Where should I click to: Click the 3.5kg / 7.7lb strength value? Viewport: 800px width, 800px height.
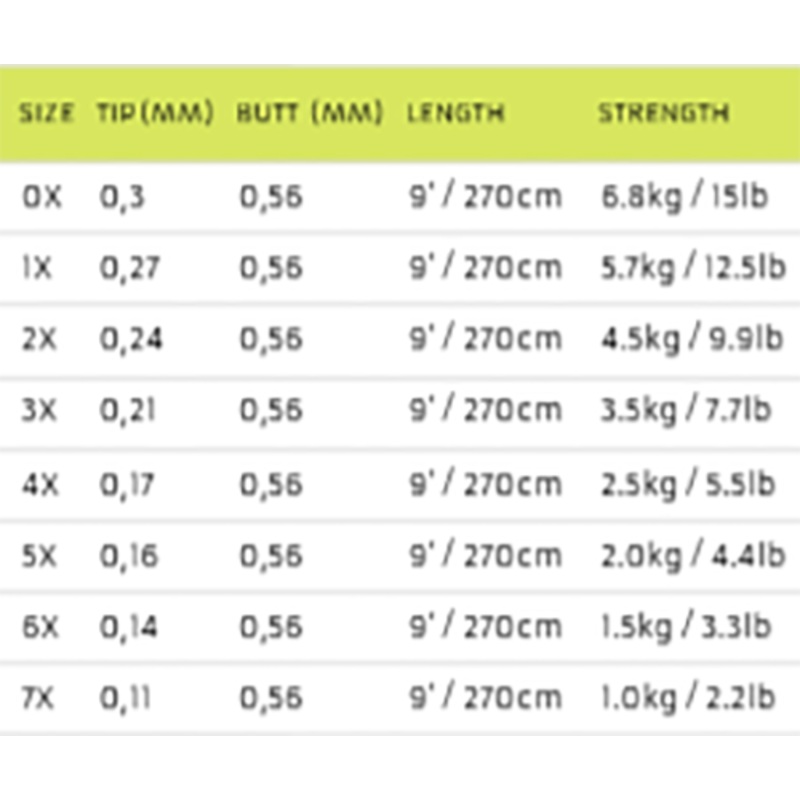point(685,411)
